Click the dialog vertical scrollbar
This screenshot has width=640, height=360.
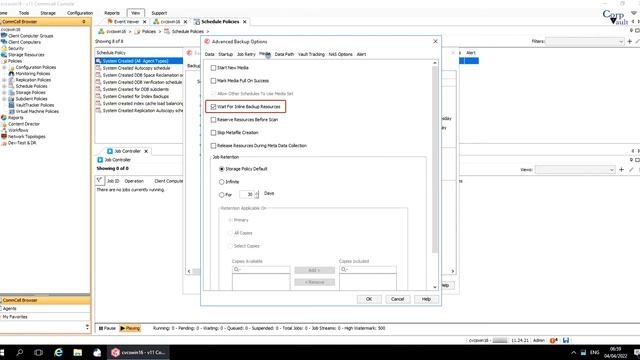click(435, 159)
